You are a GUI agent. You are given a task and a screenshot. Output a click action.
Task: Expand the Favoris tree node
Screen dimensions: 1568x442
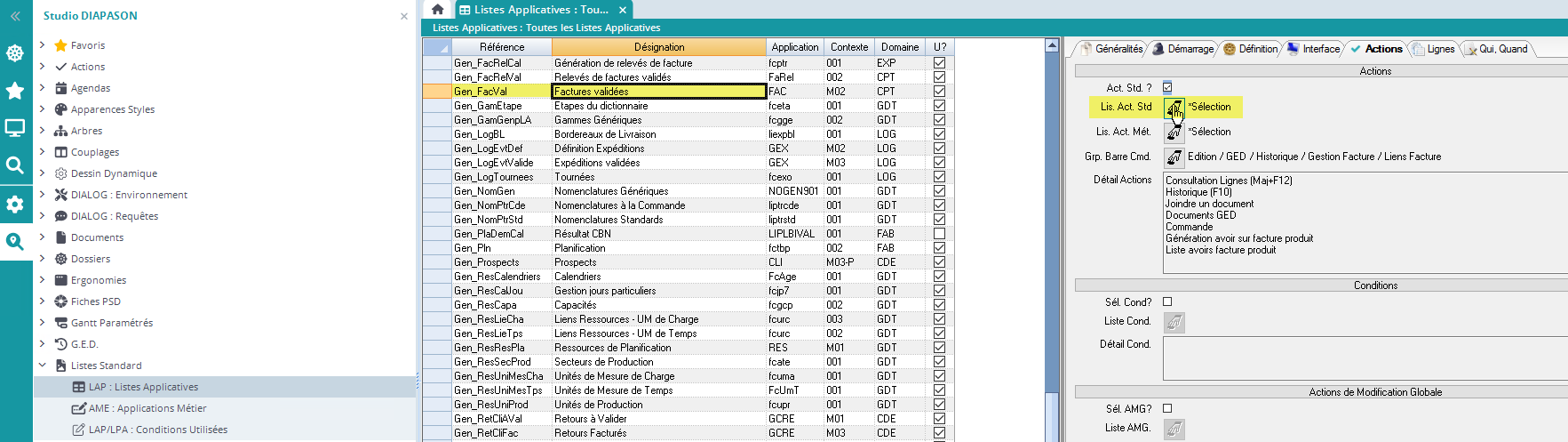click(x=42, y=44)
